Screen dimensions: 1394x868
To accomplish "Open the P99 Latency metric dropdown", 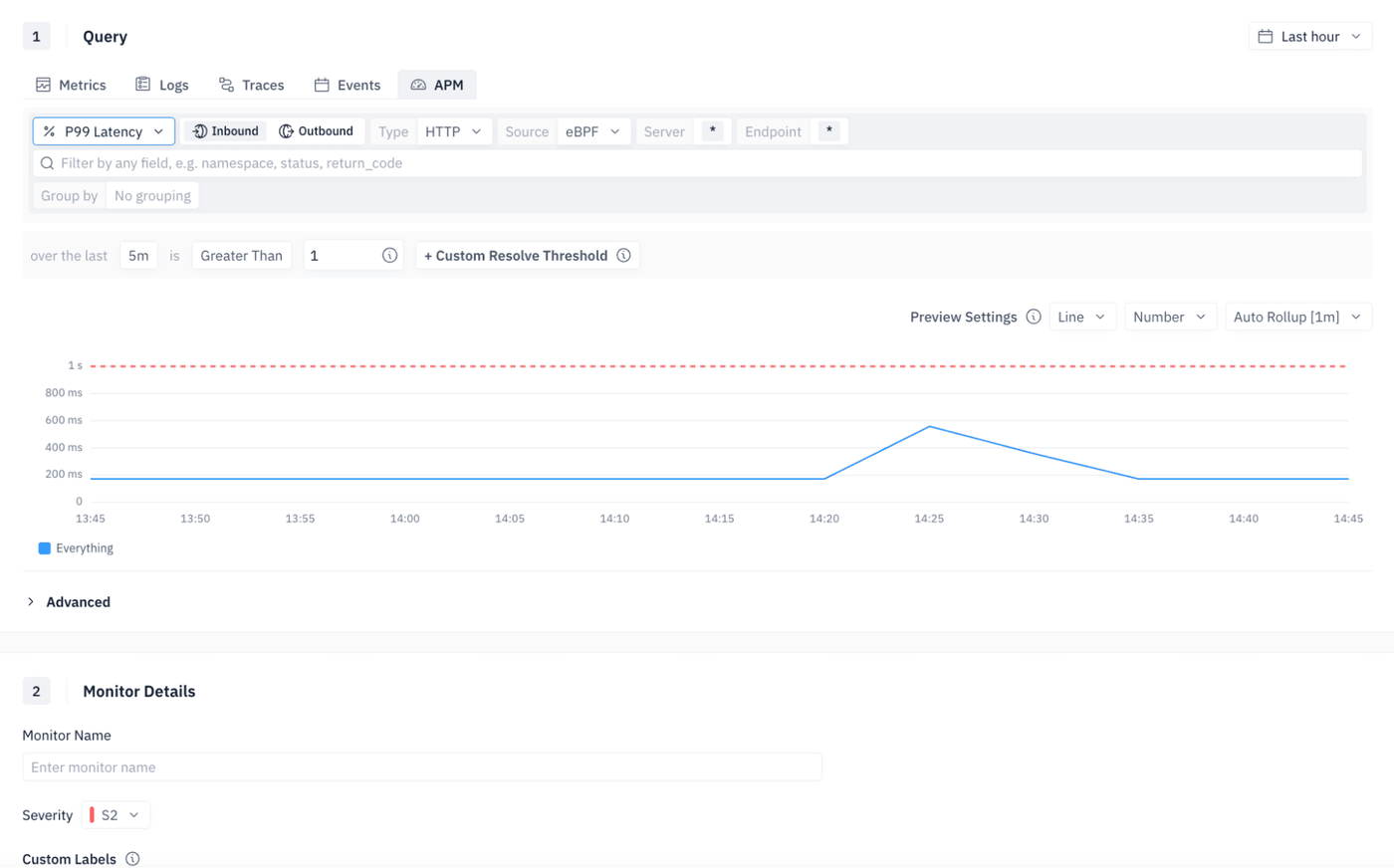I will (x=104, y=131).
